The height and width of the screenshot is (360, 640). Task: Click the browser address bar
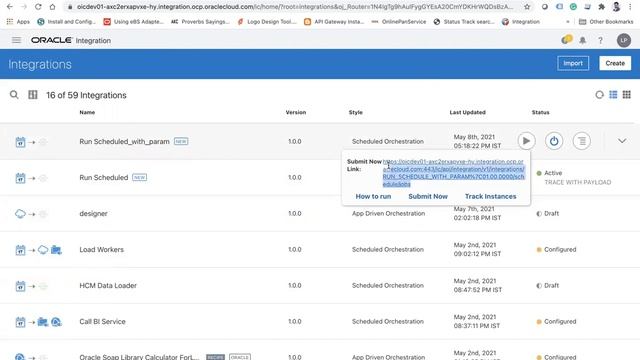tap(294, 7)
